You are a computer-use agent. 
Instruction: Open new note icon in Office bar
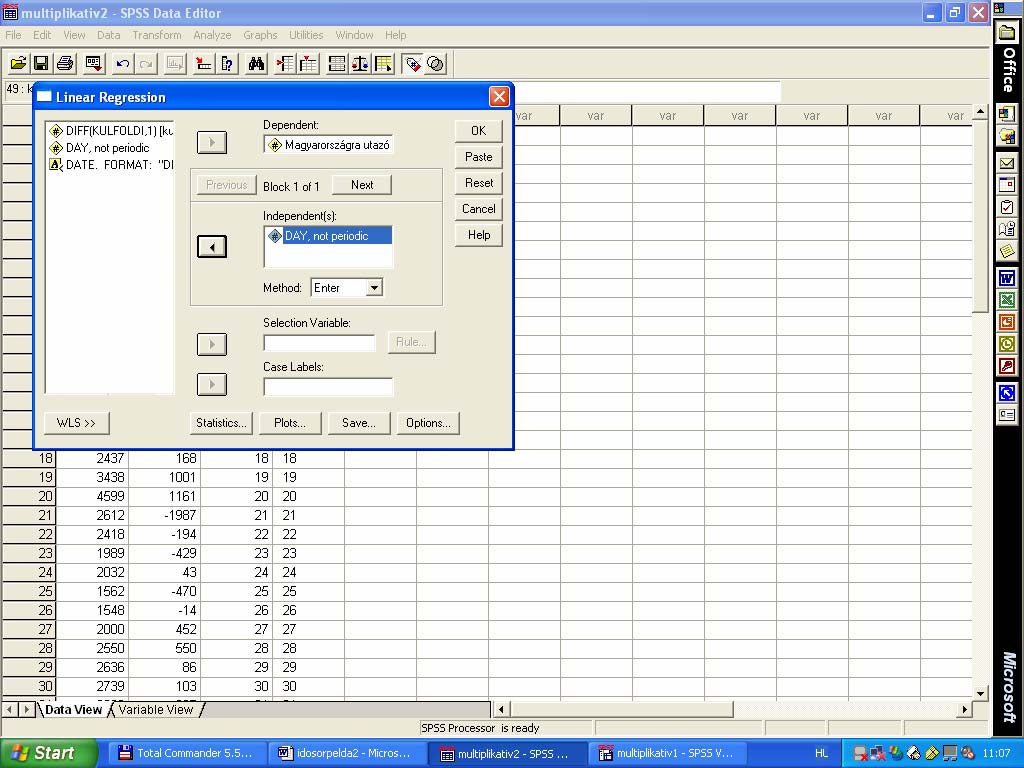(x=1007, y=251)
